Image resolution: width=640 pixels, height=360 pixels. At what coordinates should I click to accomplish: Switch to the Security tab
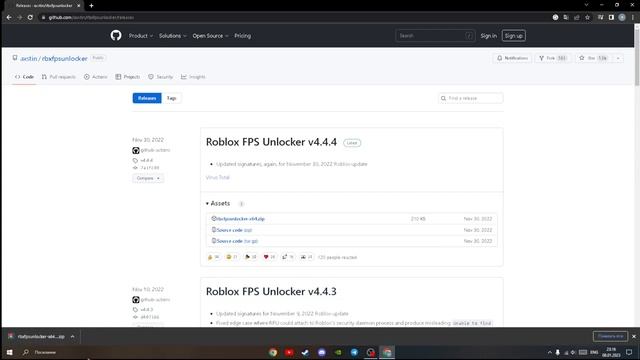point(160,77)
